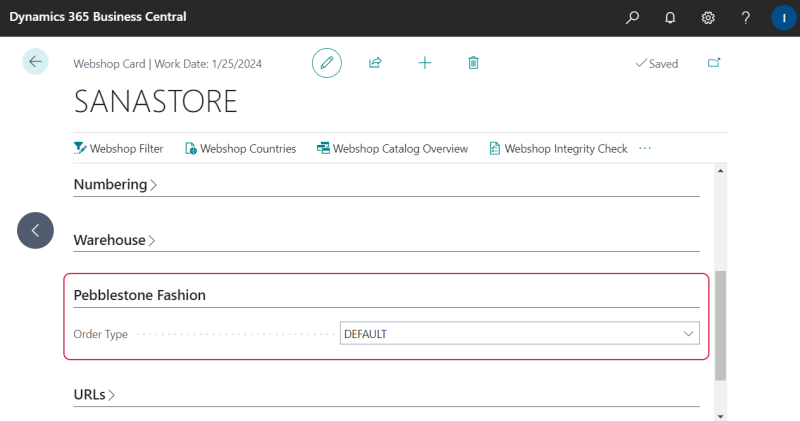The height and width of the screenshot is (421, 800).
Task: Open the Order Type dropdown arrow
Action: (x=688, y=334)
